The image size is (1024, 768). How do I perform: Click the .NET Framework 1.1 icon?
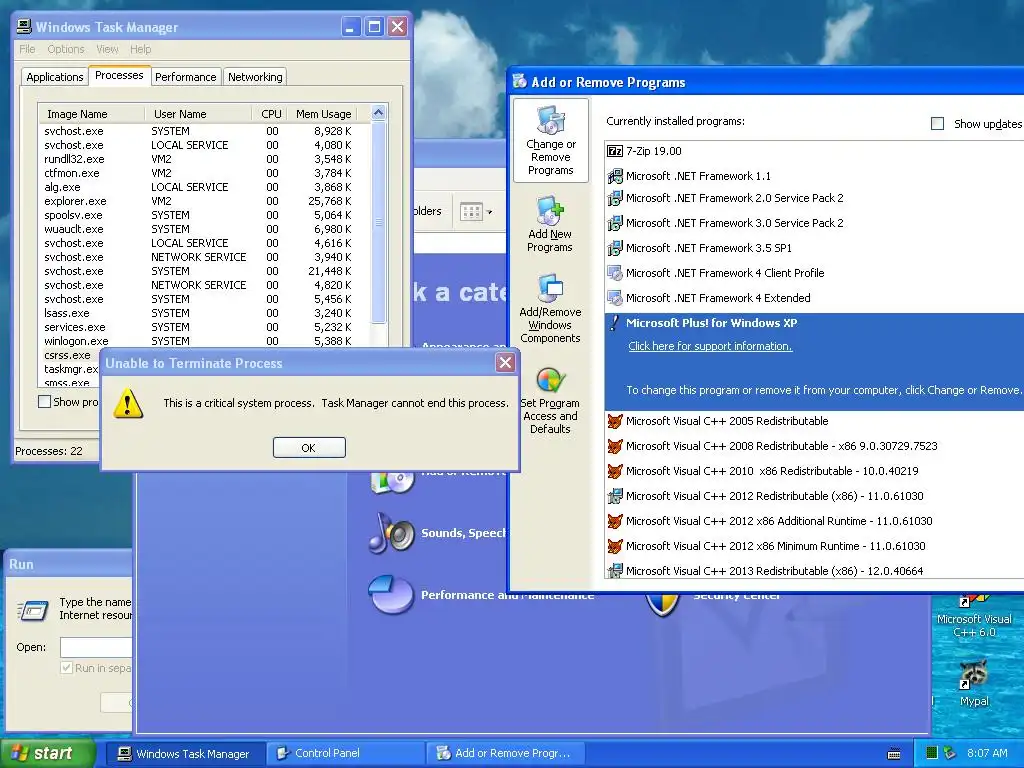(615, 176)
